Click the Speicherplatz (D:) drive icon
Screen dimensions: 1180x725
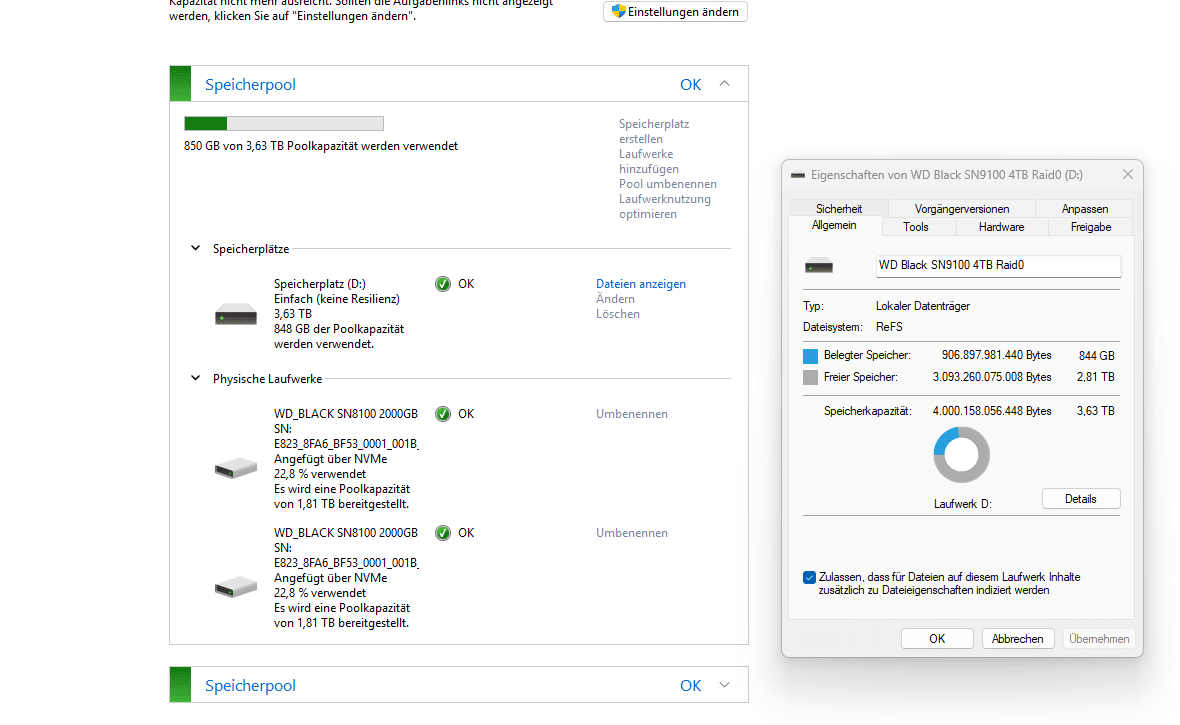click(236, 315)
